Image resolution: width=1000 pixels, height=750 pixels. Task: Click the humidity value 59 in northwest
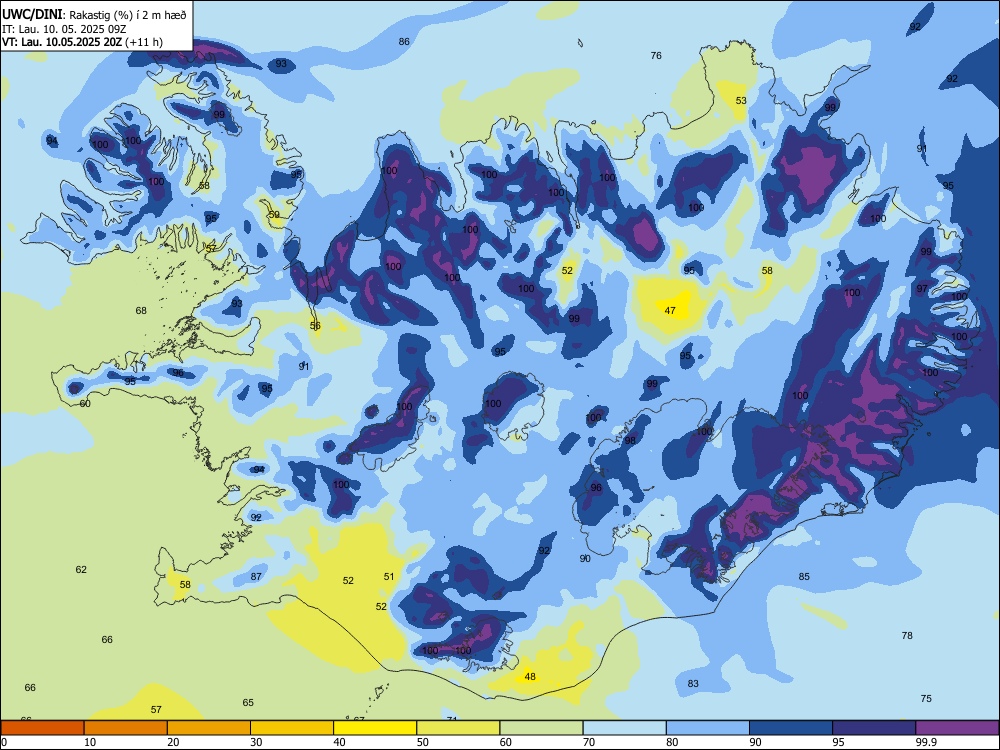click(x=274, y=215)
